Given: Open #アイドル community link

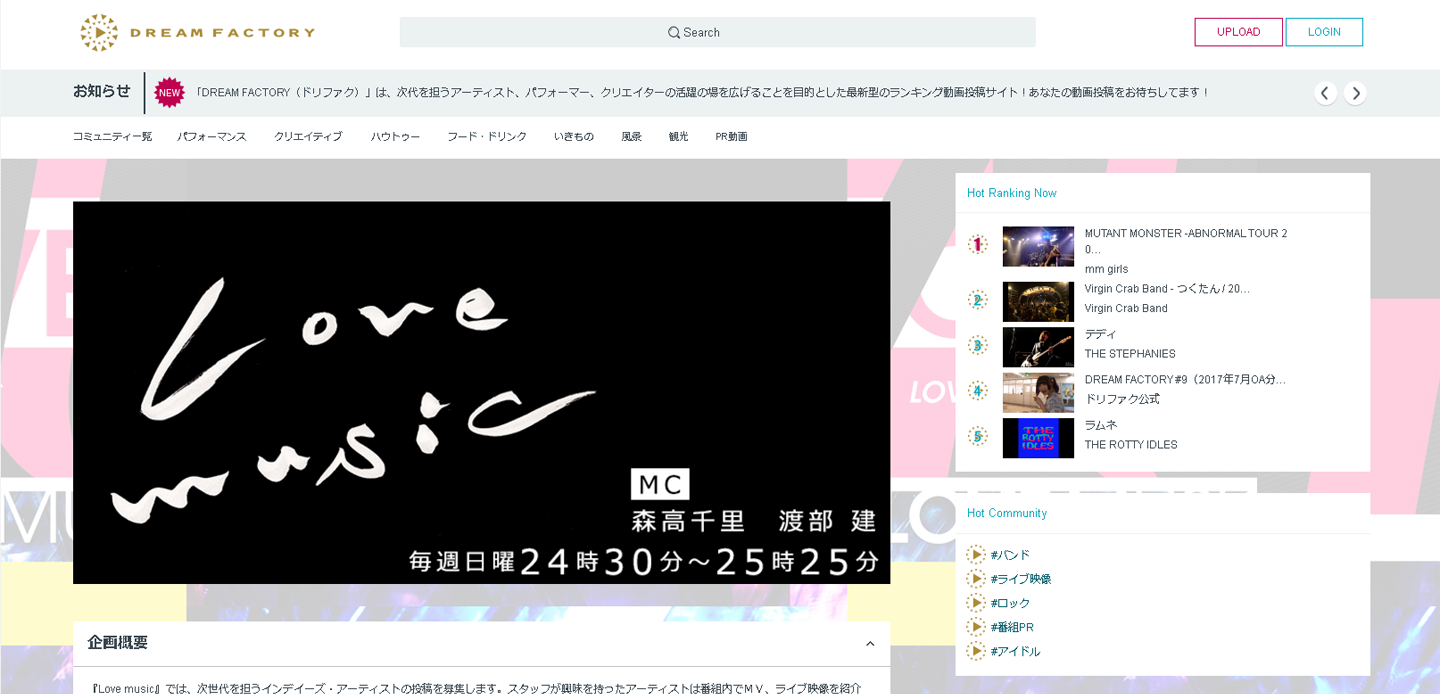Looking at the screenshot, I should pos(1015,651).
